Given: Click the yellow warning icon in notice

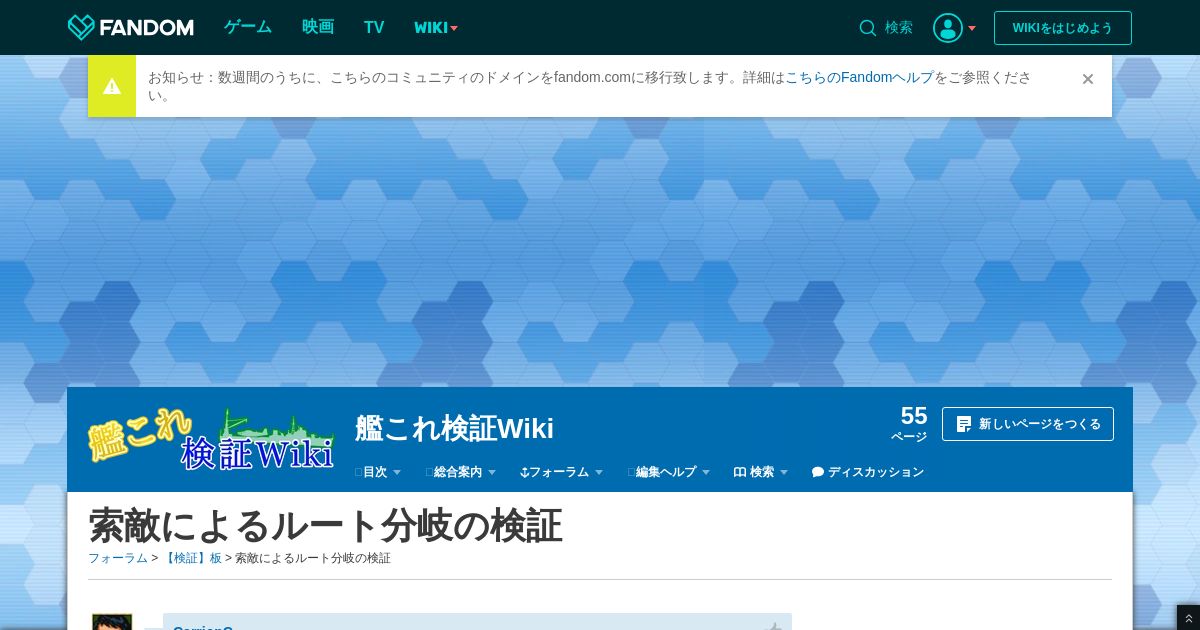Looking at the screenshot, I should pyautogui.click(x=112, y=86).
